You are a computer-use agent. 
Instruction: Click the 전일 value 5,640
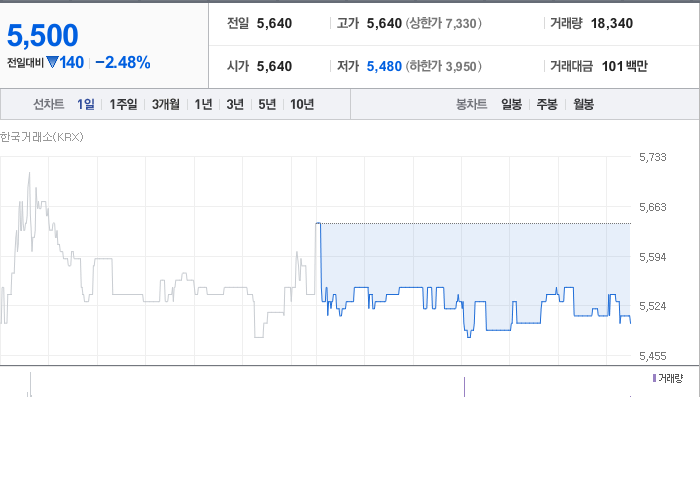click(274, 23)
